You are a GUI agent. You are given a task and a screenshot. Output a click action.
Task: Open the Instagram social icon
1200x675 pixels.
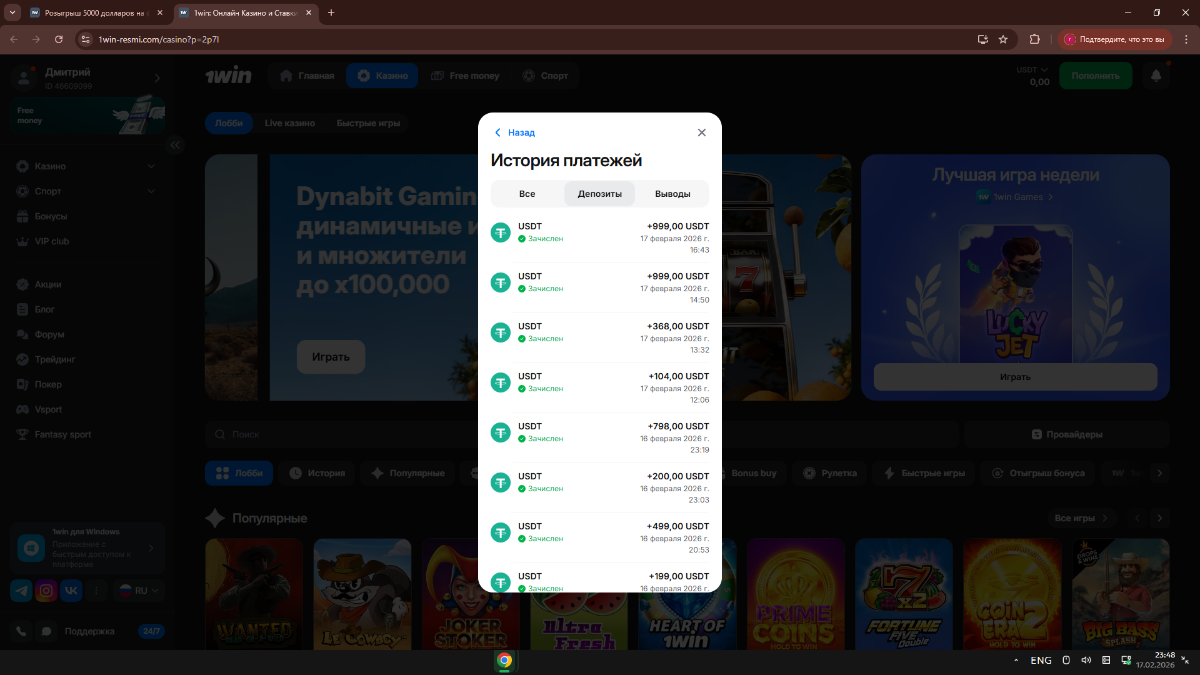point(46,591)
